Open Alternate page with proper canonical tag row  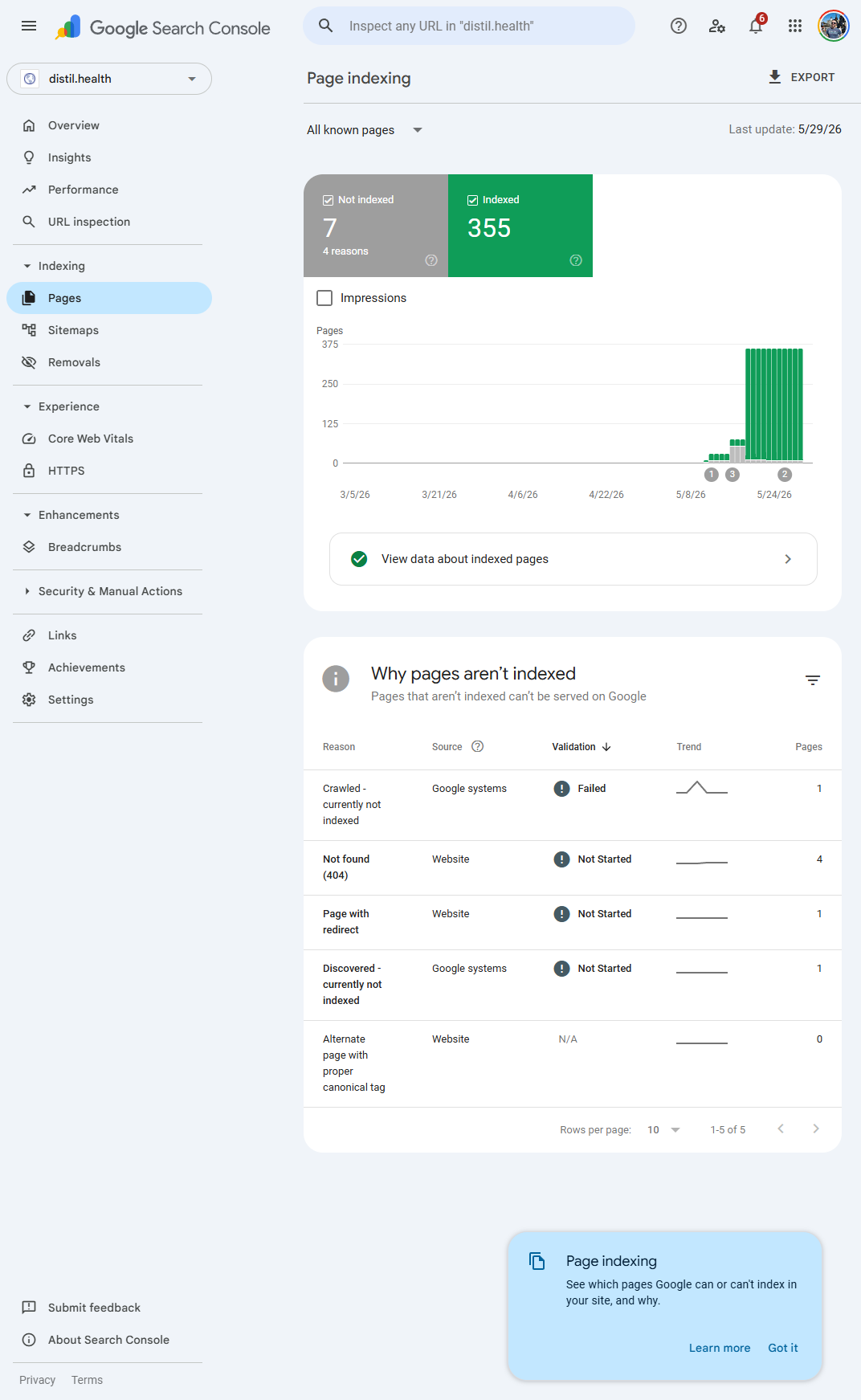pyautogui.click(x=573, y=1063)
